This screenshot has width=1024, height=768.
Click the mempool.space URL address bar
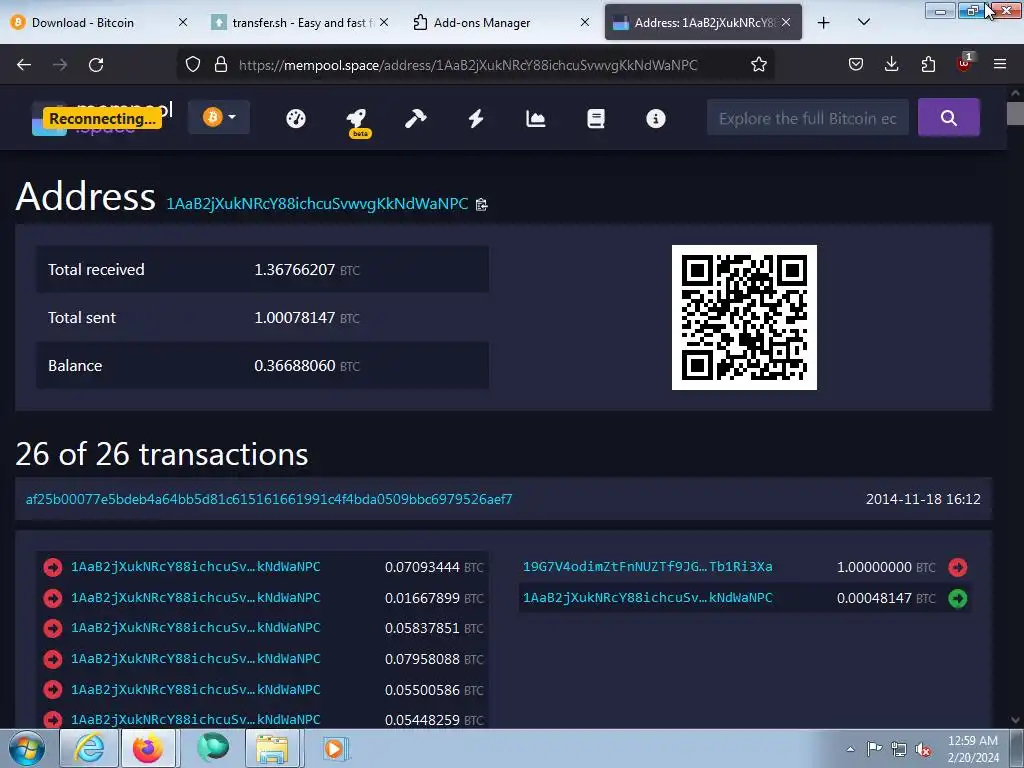pyautogui.click(x=468, y=65)
